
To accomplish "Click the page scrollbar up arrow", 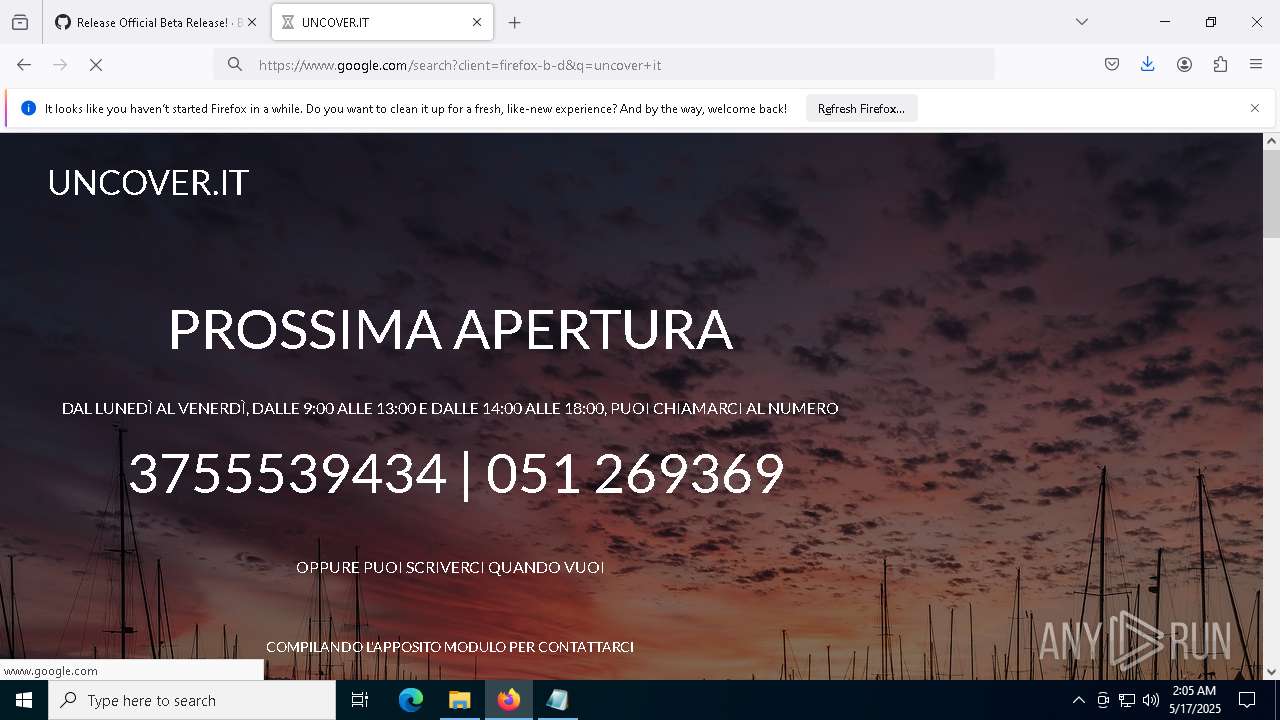I will [1271, 142].
